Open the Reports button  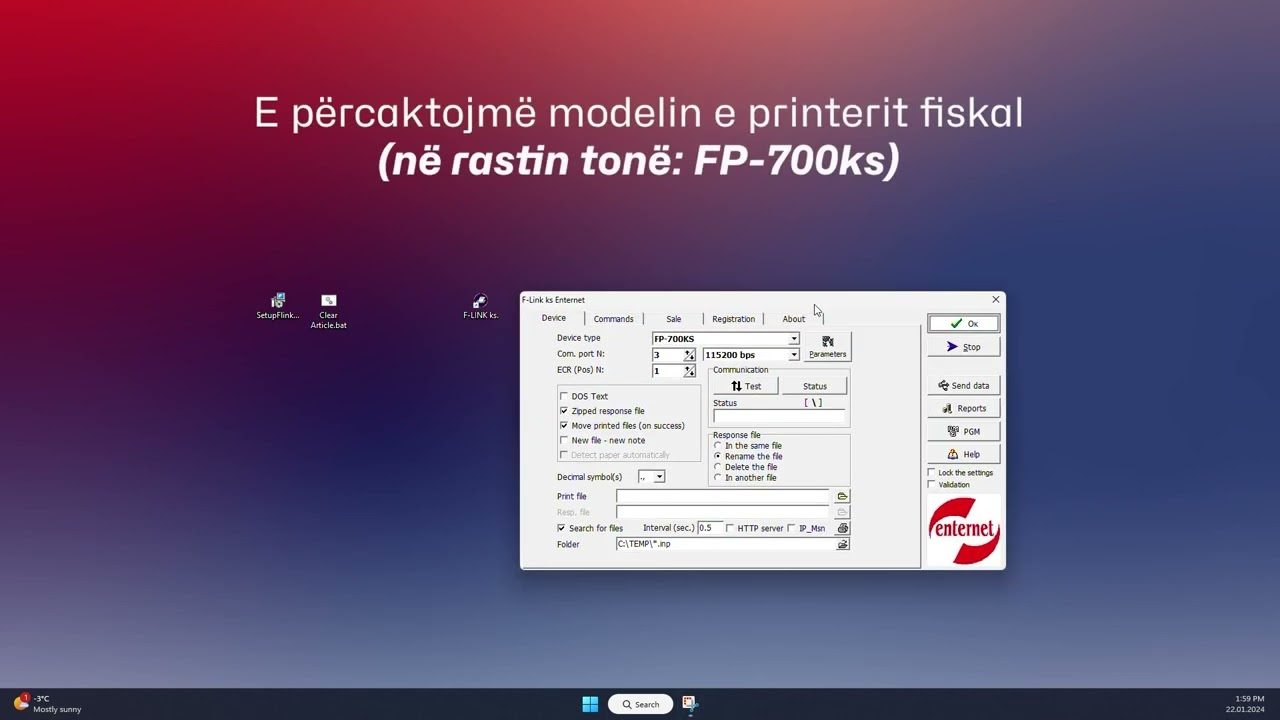[x=963, y=408]
